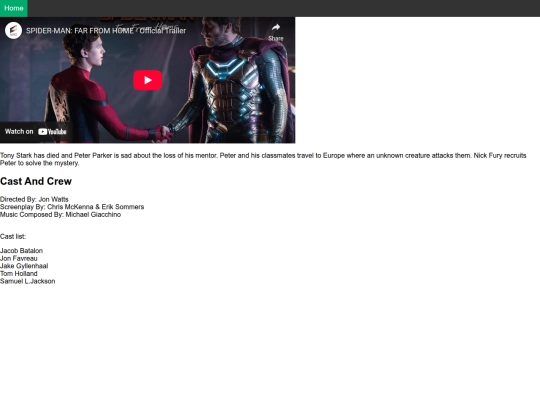Click 'Screenplay By: Chris McKenna & Erik Sommers'
Image resolution: width=540 pixels, height=405 pixels.
pyautogui.click(x=72, y=207)
